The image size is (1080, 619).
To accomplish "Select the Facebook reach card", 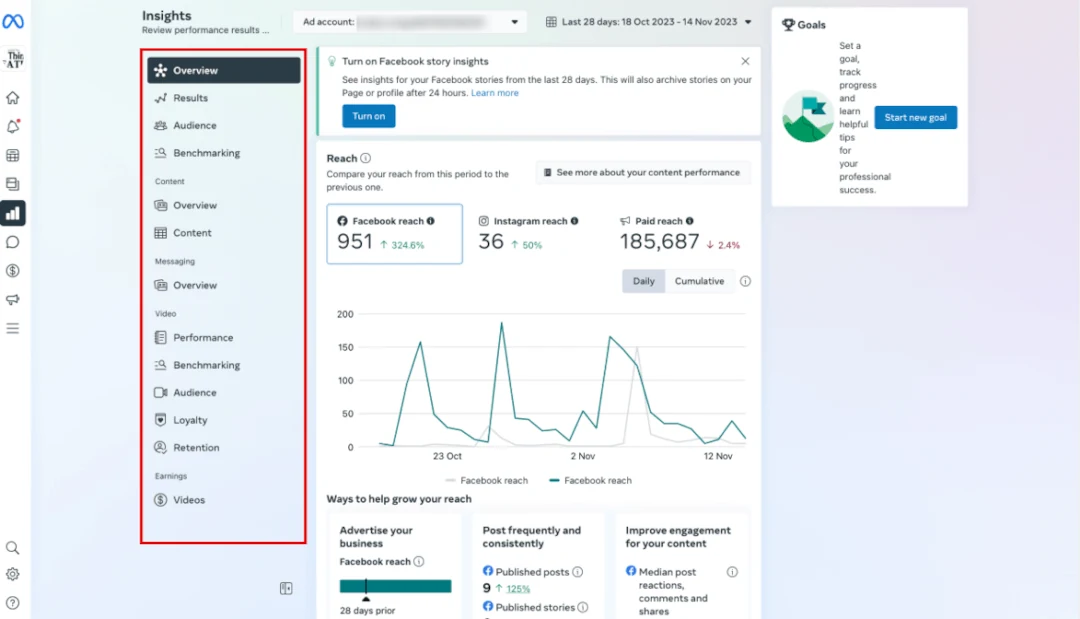I will click(395, 233).
